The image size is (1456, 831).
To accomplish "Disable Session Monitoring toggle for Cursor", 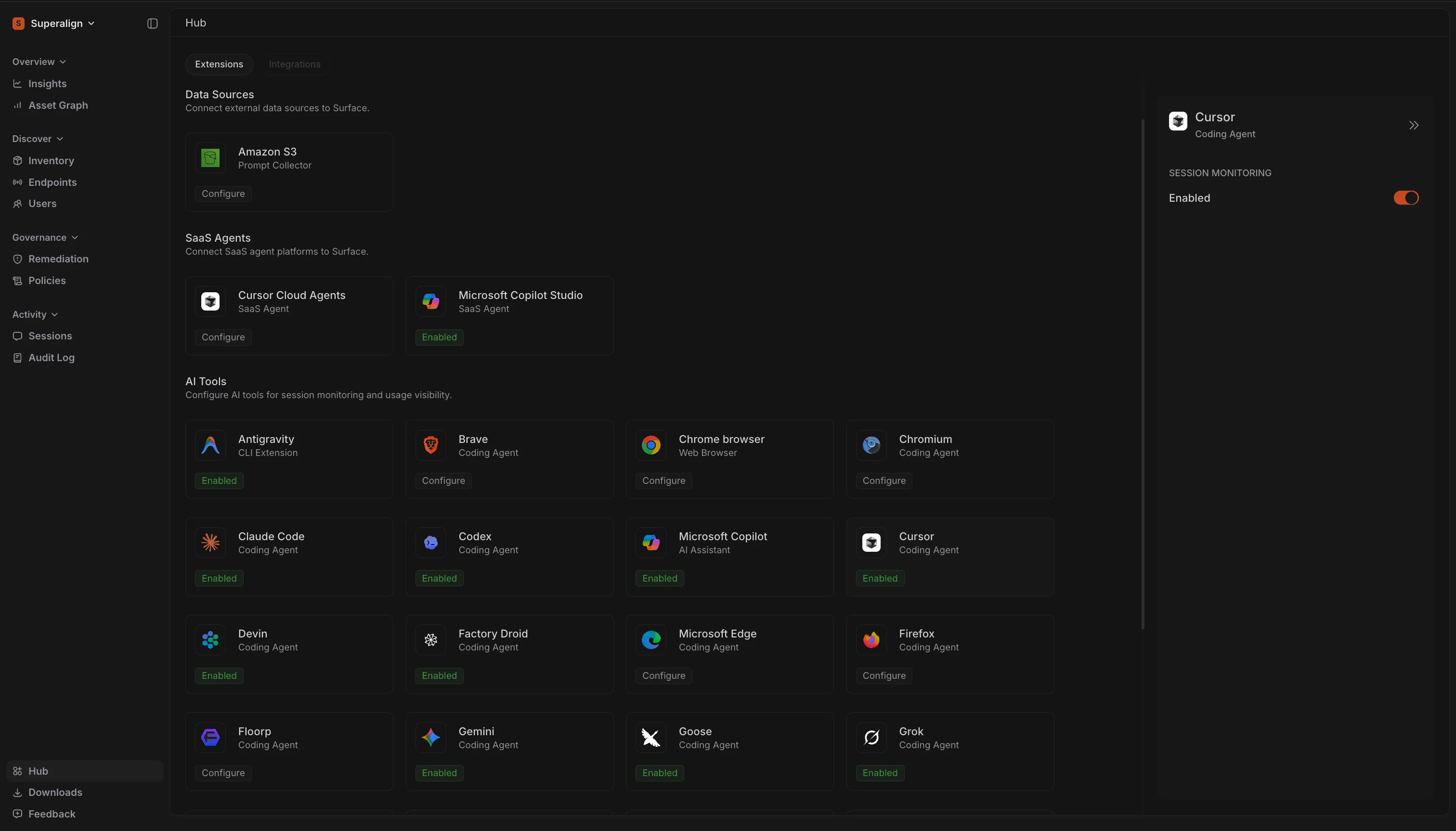I will [x=1406, y=198].
